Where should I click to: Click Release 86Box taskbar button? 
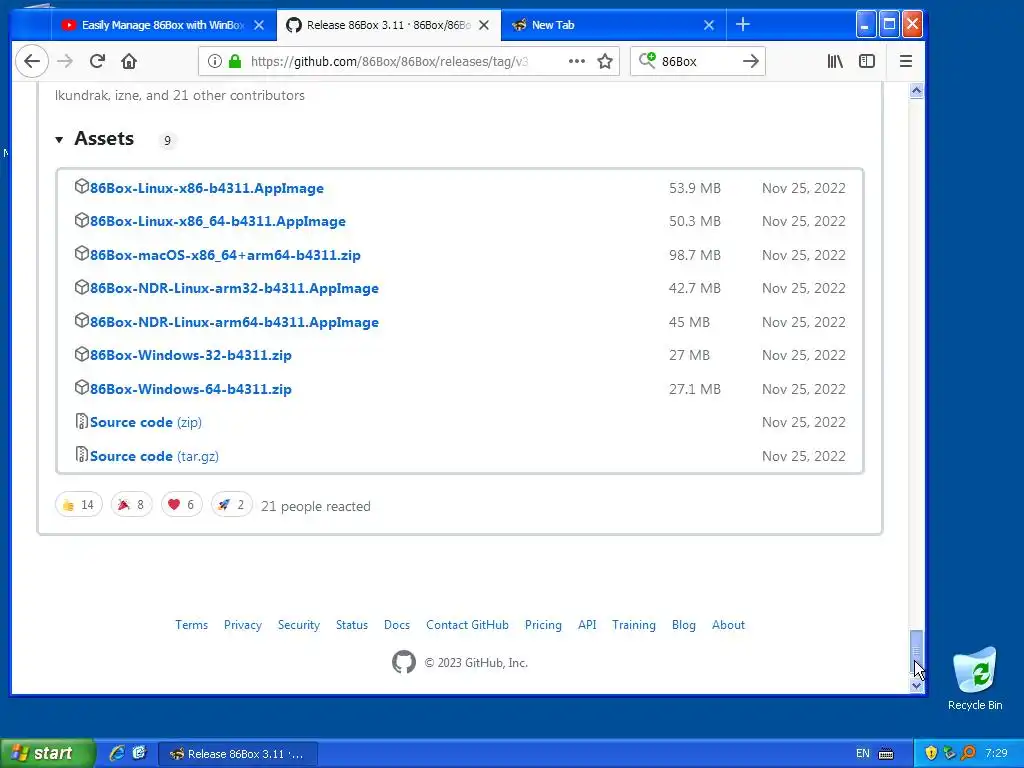click(238, 754)
